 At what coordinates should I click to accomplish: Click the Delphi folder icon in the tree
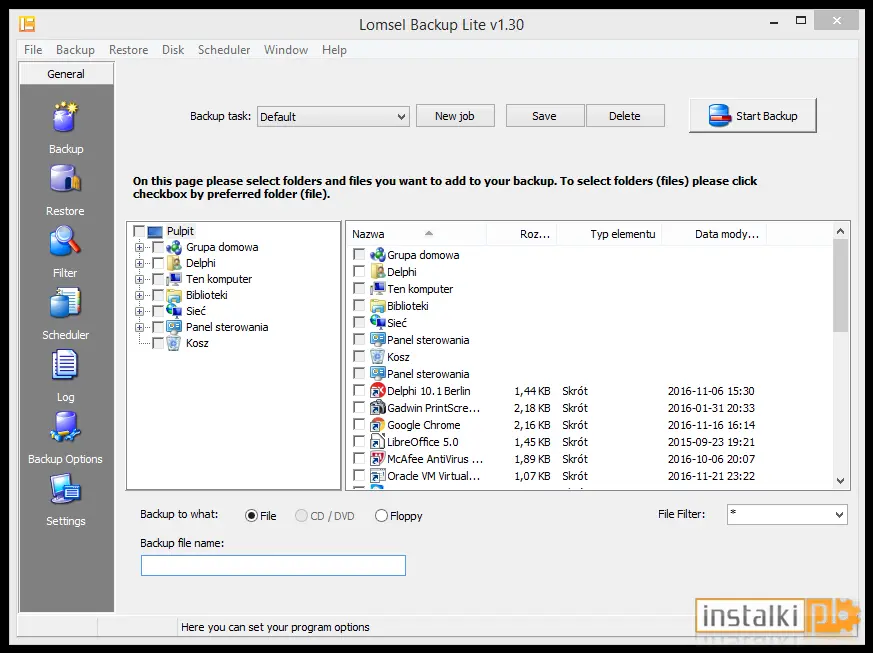174,263
